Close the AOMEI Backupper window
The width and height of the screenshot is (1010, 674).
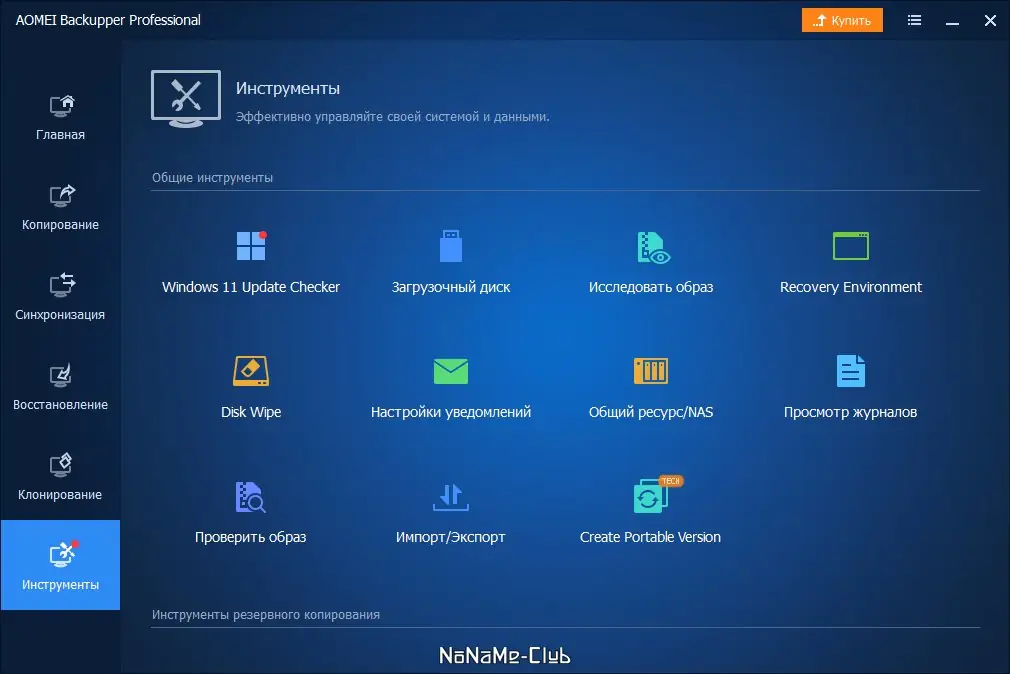point(990,21)
